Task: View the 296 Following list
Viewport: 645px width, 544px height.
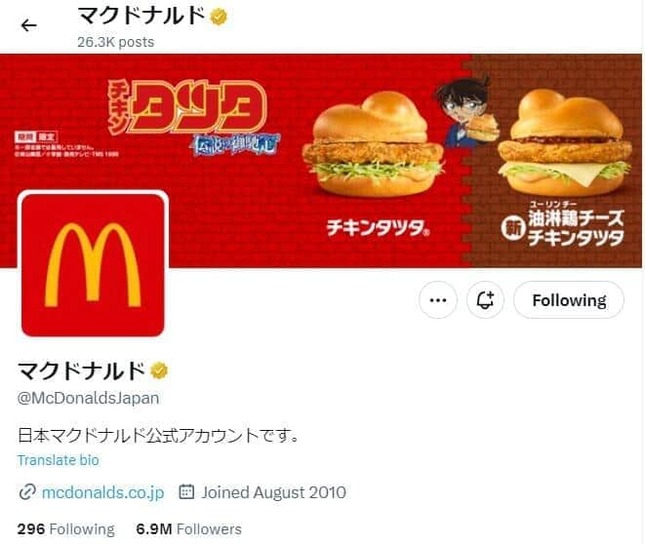Action: [66, 529]
